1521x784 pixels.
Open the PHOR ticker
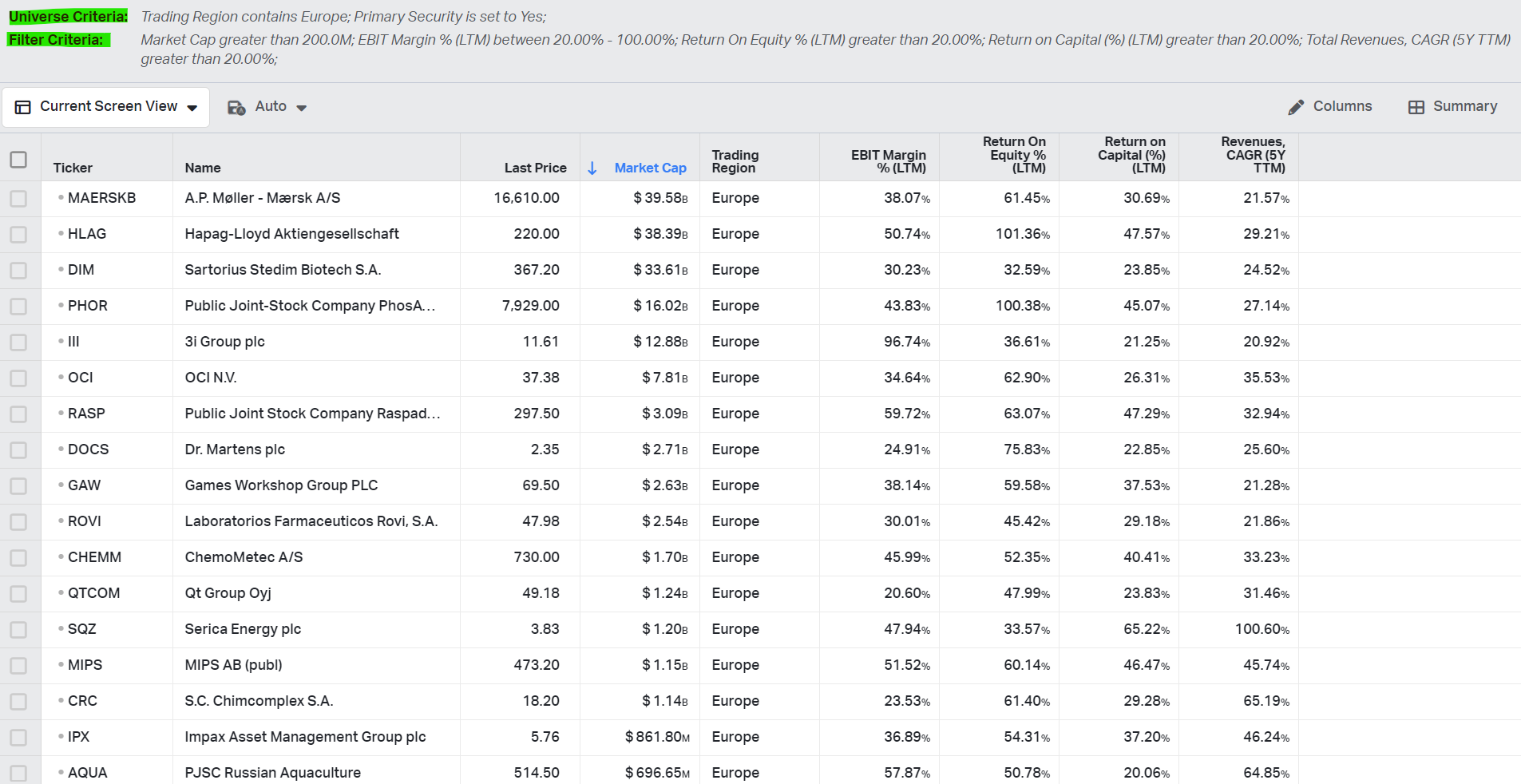coord(88,306)
